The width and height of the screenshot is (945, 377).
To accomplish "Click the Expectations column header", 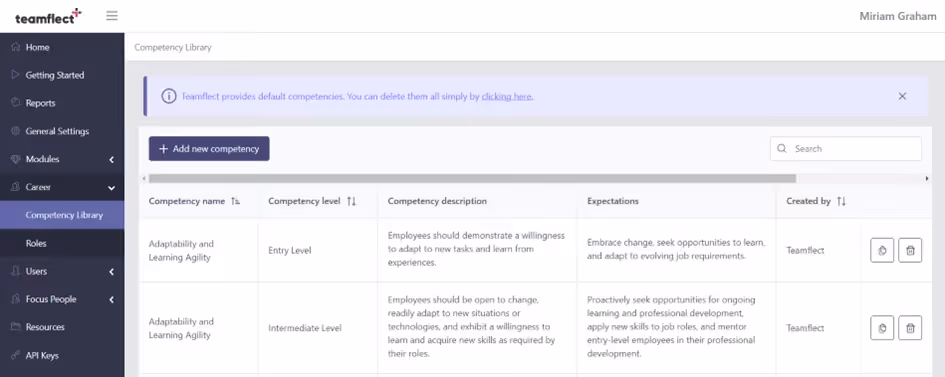I will click(x=613, y=201).
